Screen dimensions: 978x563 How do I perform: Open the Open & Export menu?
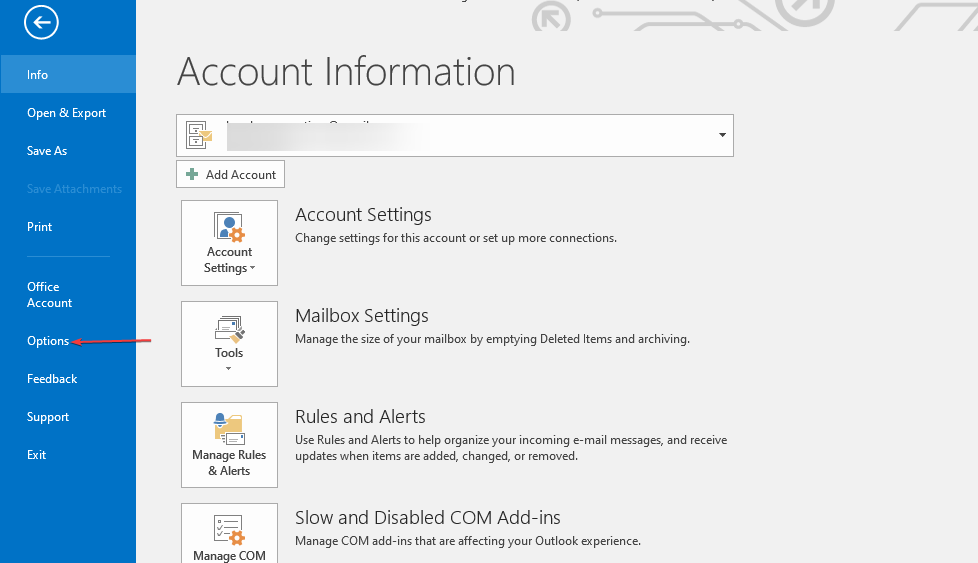(66, 113)
